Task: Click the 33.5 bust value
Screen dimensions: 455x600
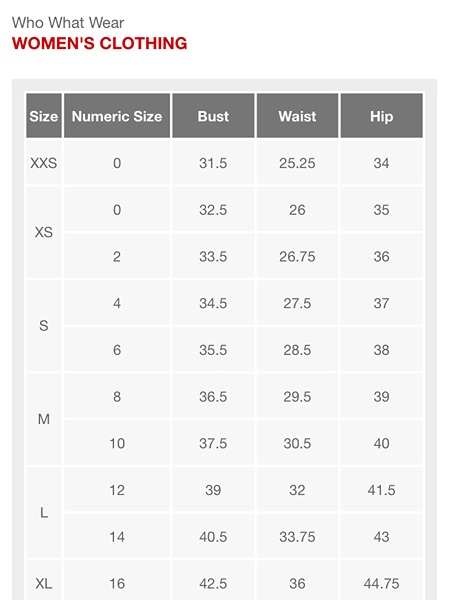Action: [x=213, y=256]
